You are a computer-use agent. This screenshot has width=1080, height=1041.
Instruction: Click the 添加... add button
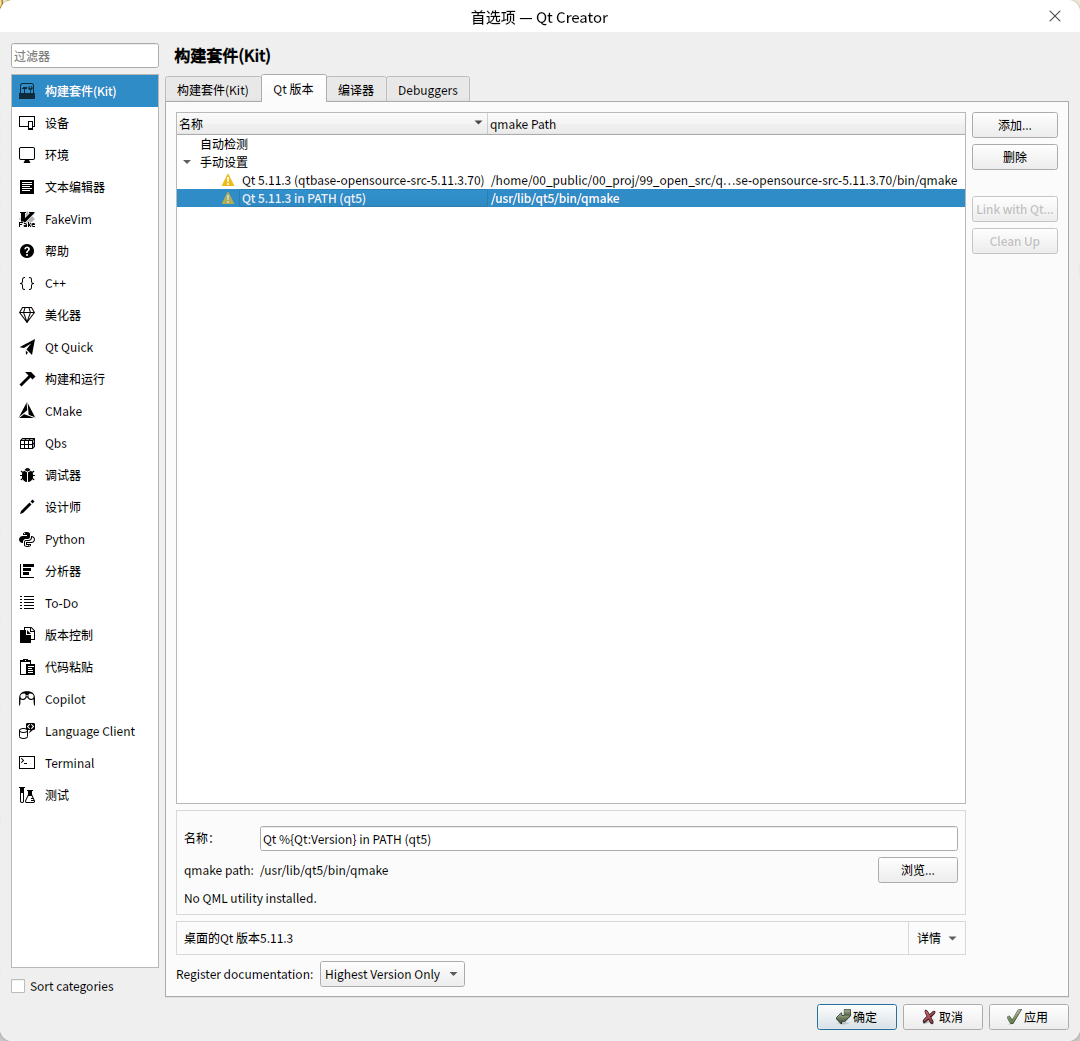1015,125
